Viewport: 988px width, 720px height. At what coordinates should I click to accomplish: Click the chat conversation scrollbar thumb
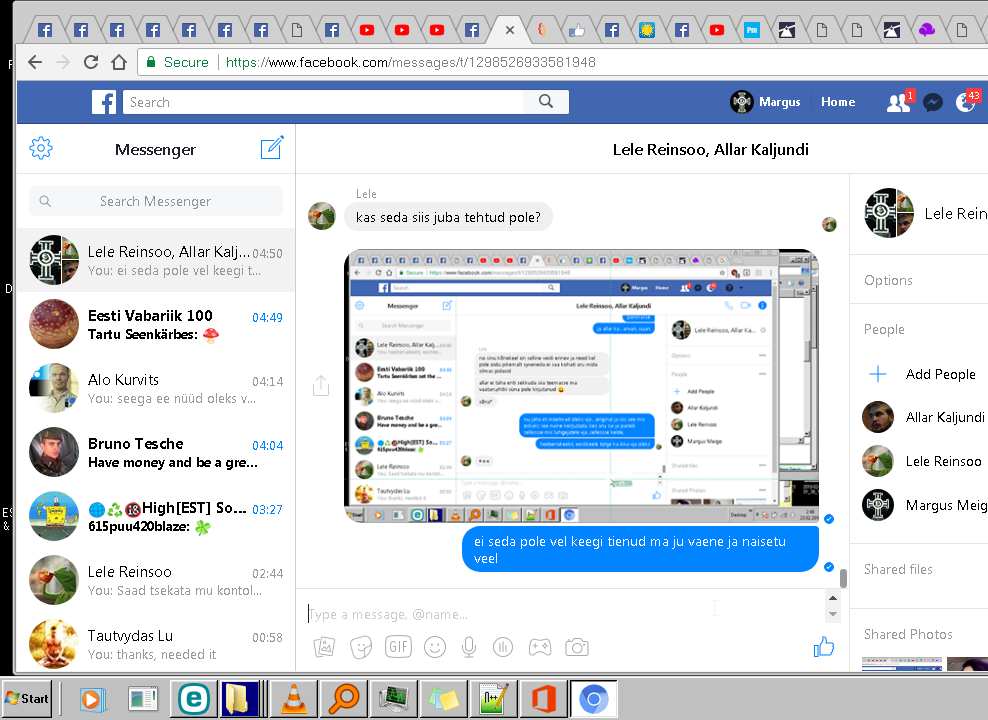843,578
